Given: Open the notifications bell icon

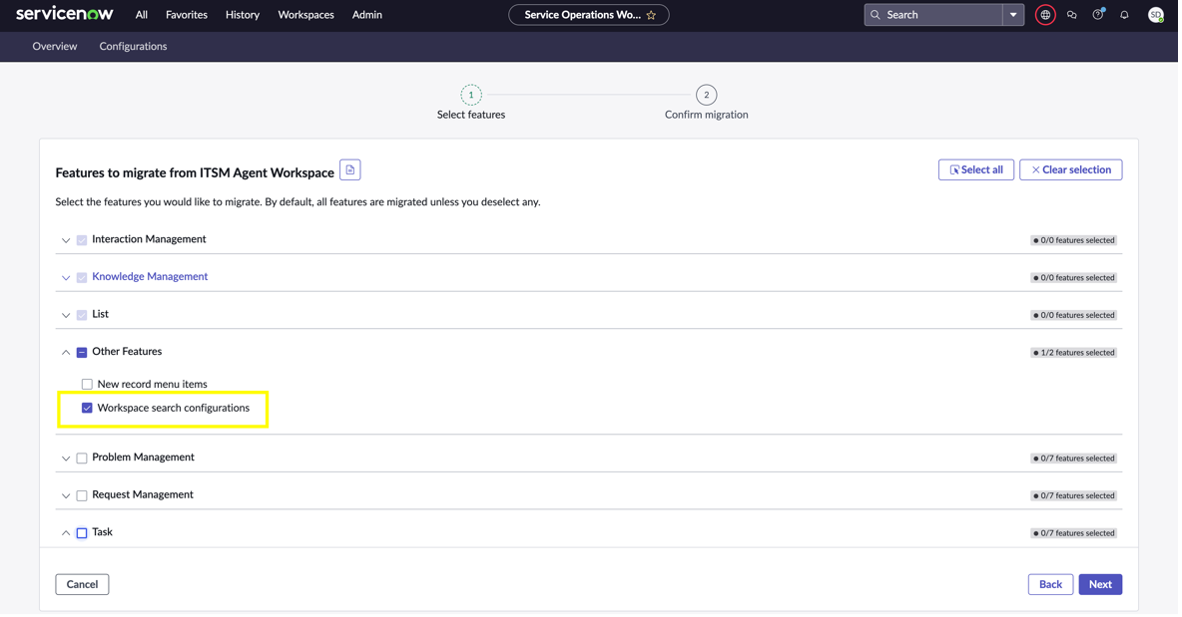Looking at the screenshot, I should (x=1124, y=15).
